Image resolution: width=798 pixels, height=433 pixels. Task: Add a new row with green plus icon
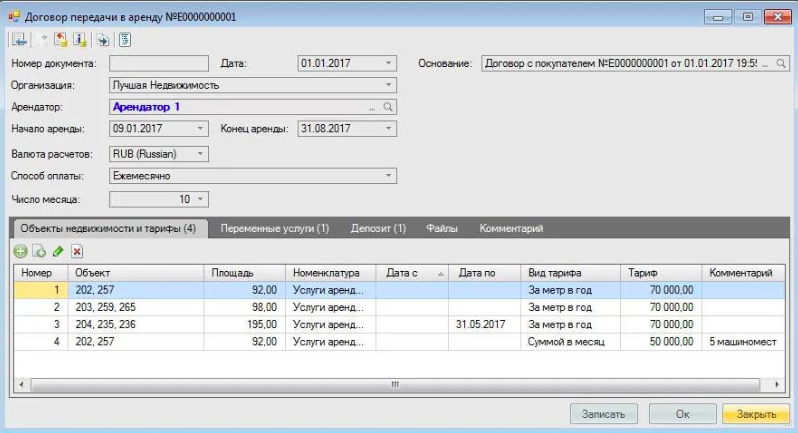[x=20, y=251]
